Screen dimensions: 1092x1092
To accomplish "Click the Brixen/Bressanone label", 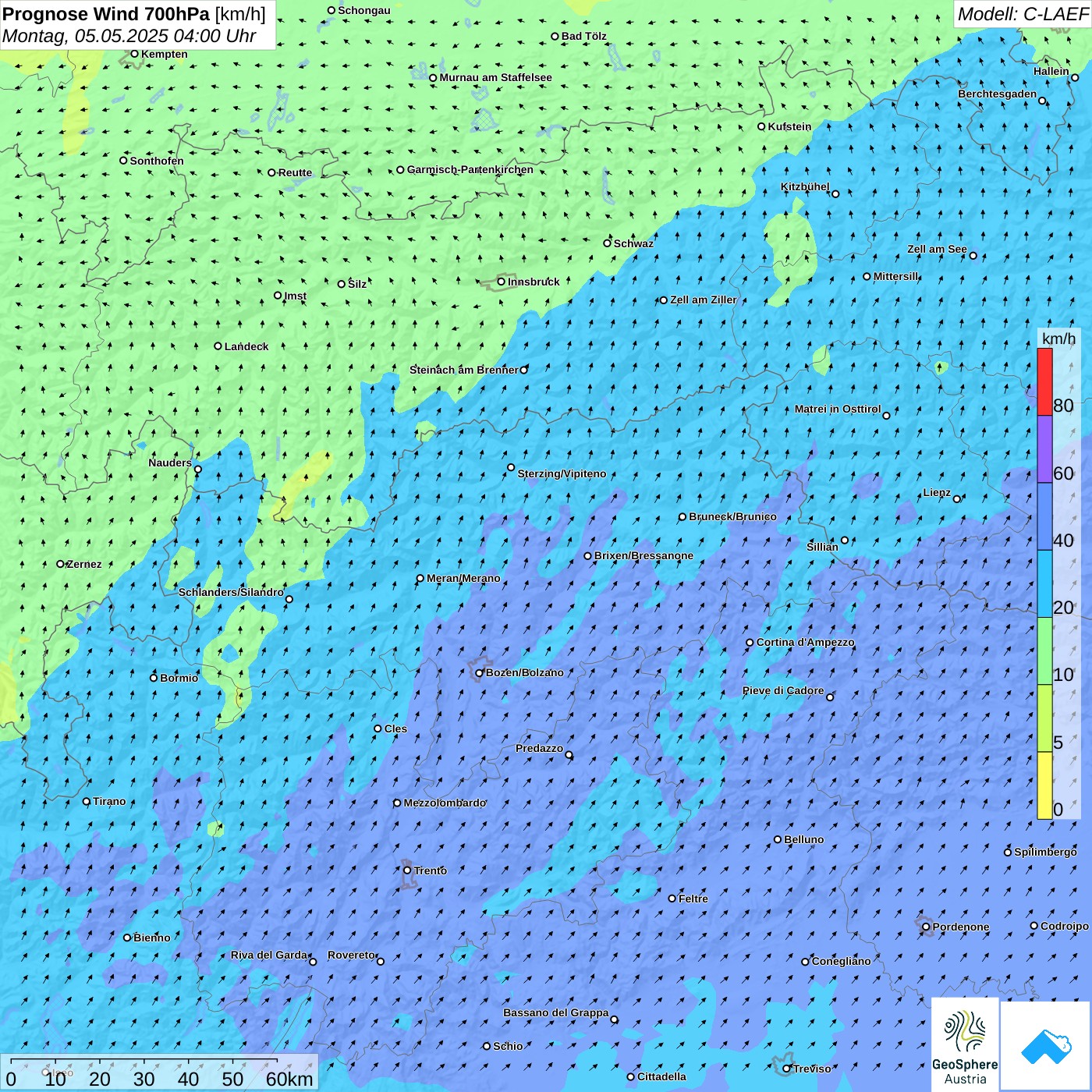I will click(x=643, y=555).
